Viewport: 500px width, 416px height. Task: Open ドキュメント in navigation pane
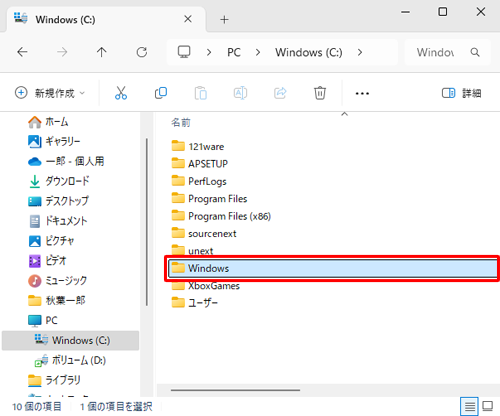[58, 221]
